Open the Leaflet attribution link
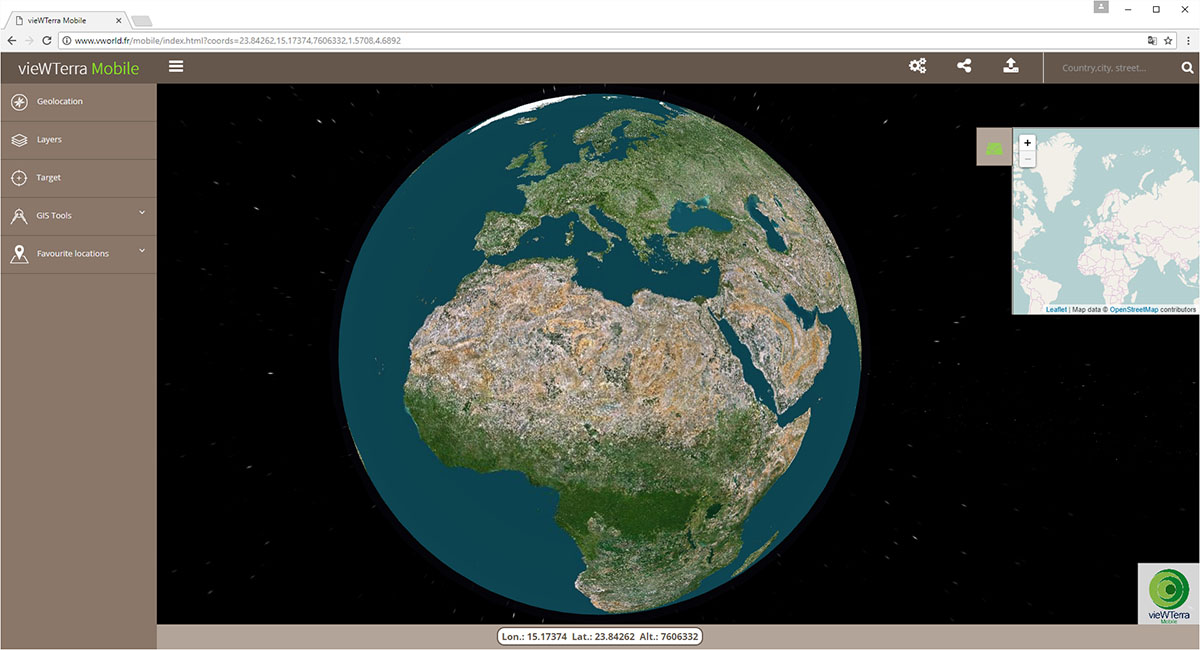 coord(1056,310)
